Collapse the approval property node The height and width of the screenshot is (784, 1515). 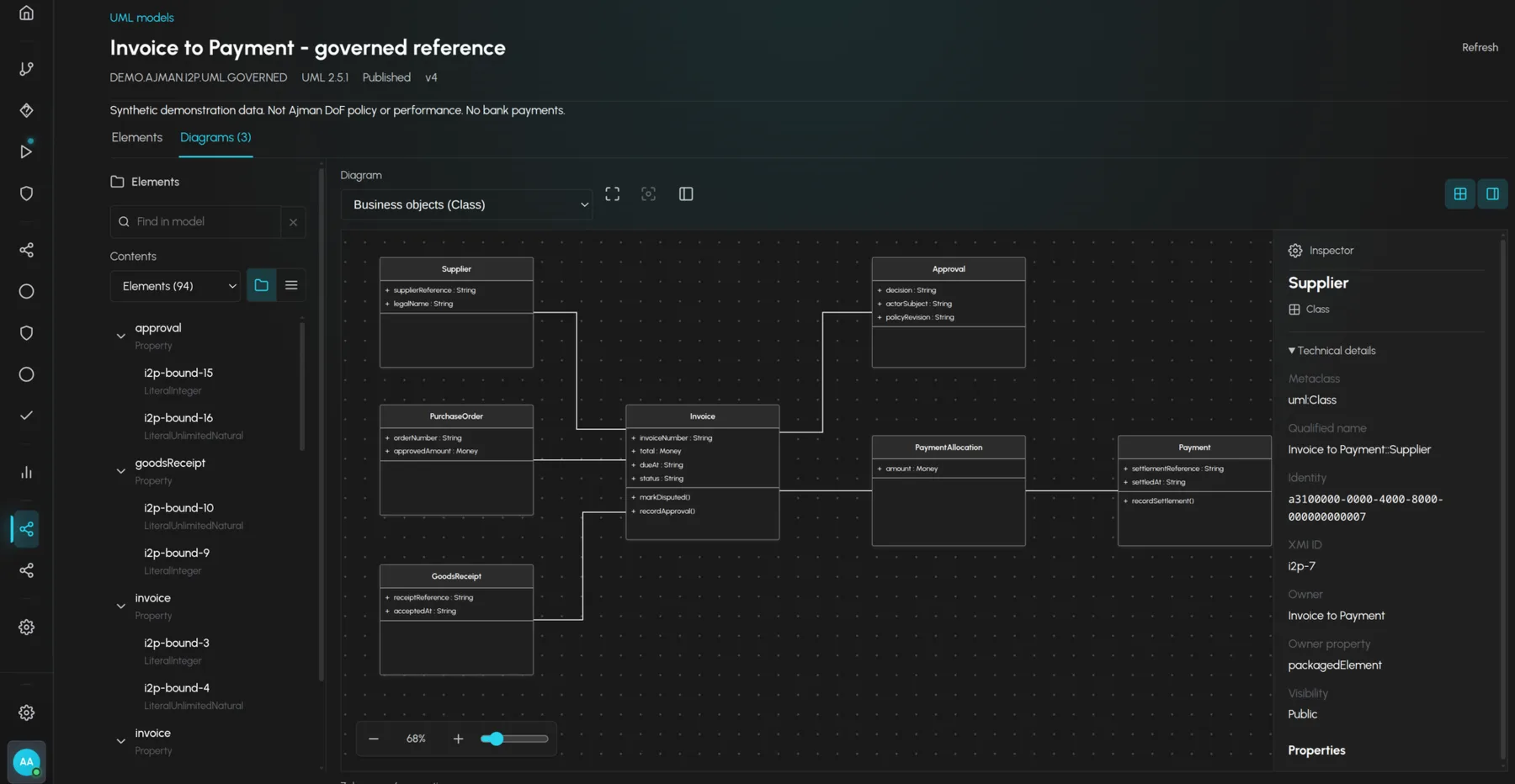click(x=120, y=336)
